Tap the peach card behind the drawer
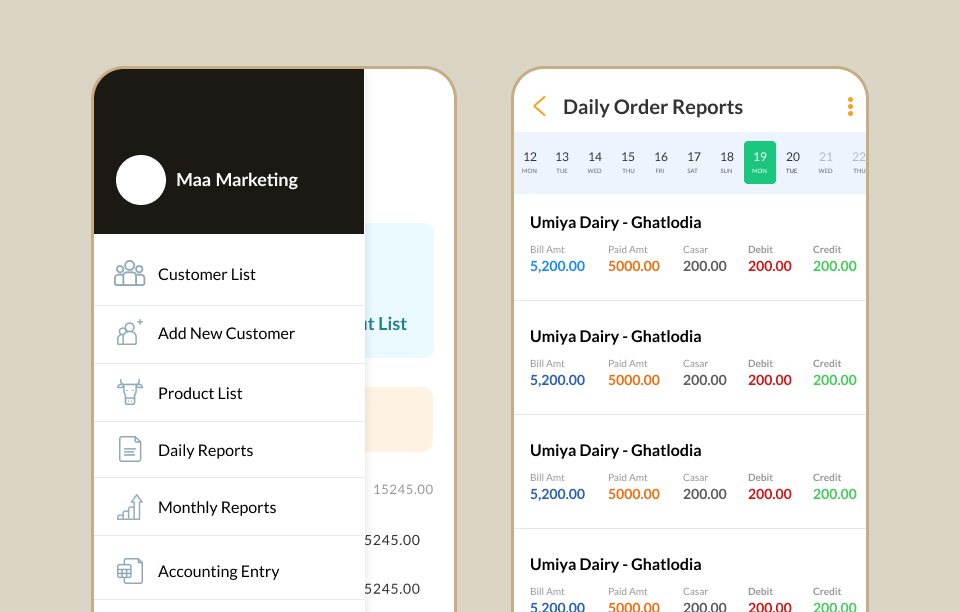 pyautogui.click(x=399, y=419)
